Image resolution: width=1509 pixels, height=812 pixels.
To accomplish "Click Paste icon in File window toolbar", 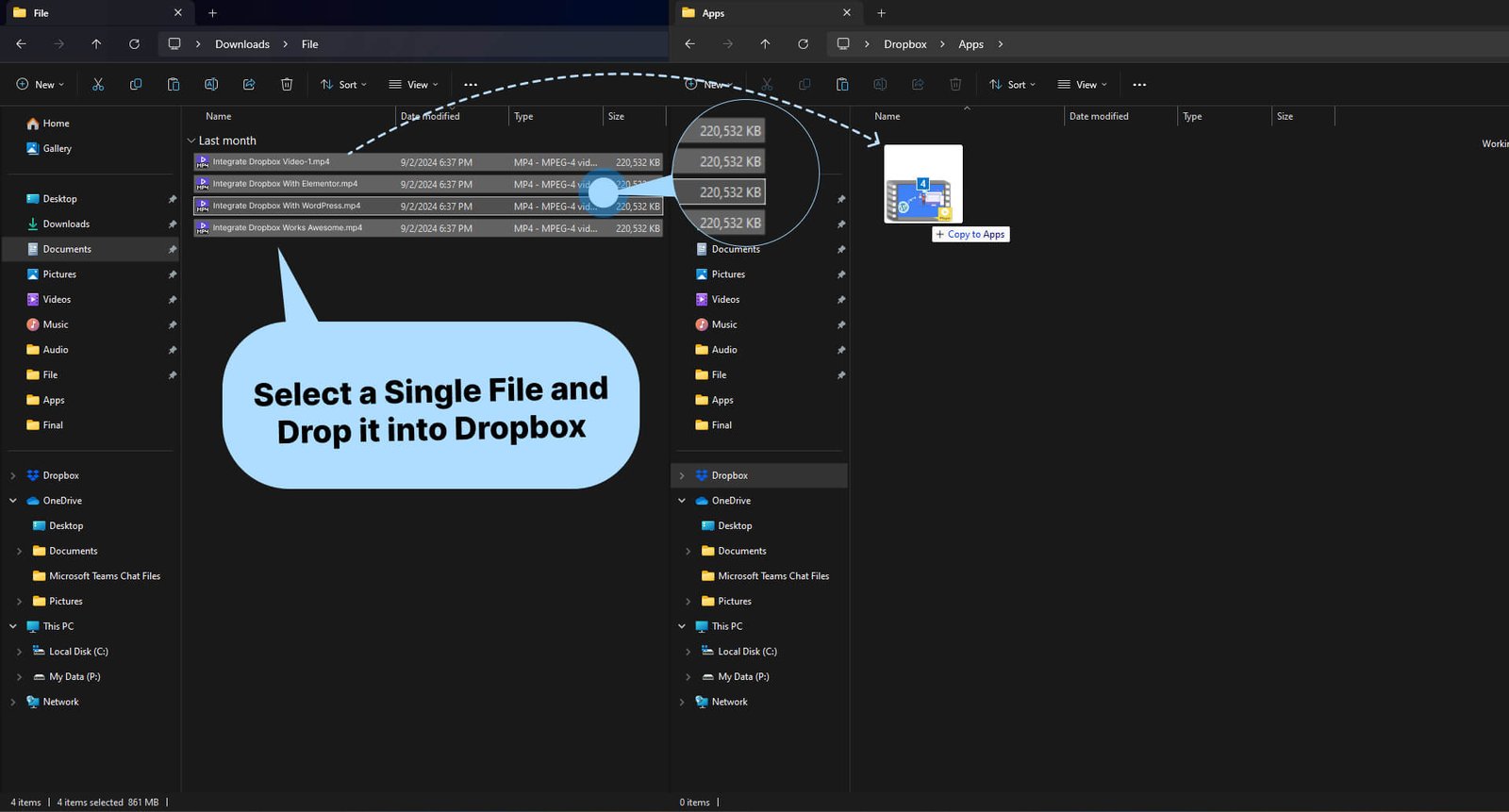I will [174, 84].
